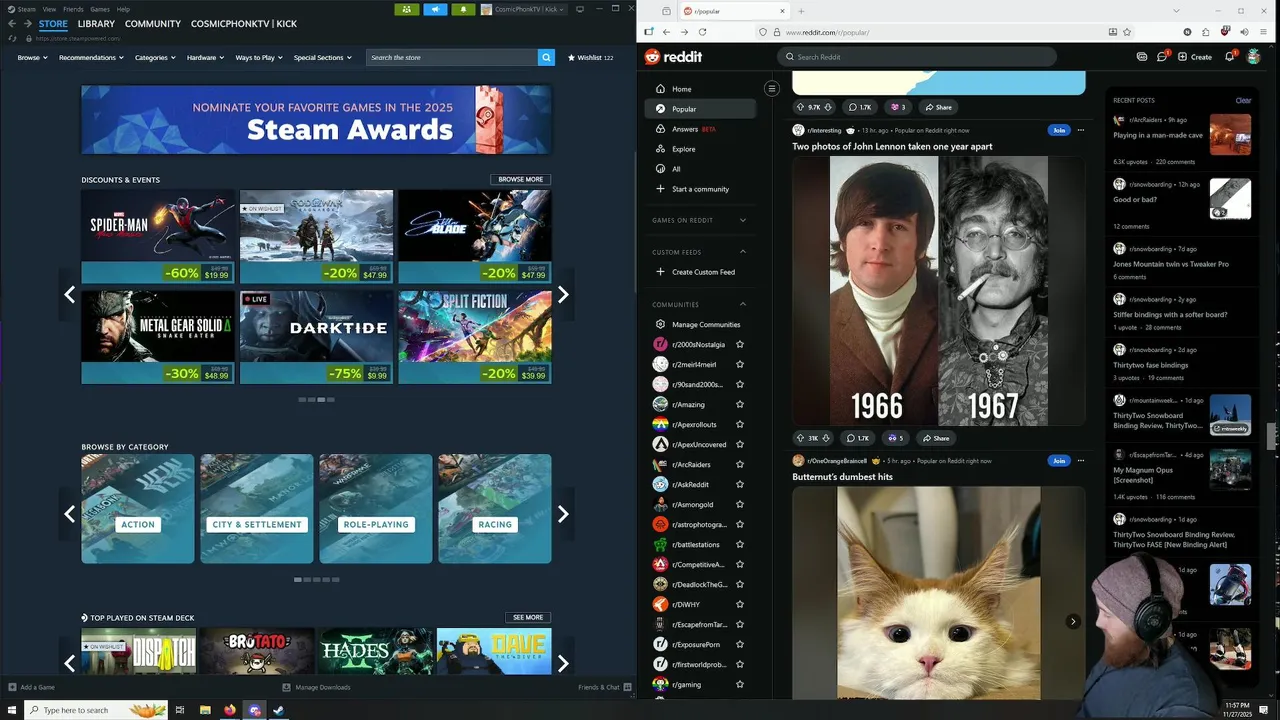Click SEE MORE for Top Played on Steam Deck

(x=527, y=617)
